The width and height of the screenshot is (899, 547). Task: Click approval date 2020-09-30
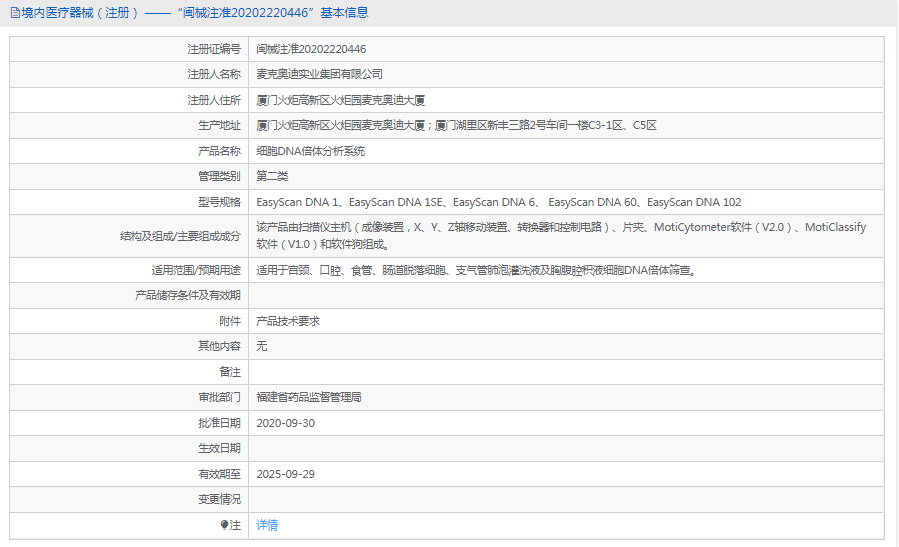click(286, 423)
